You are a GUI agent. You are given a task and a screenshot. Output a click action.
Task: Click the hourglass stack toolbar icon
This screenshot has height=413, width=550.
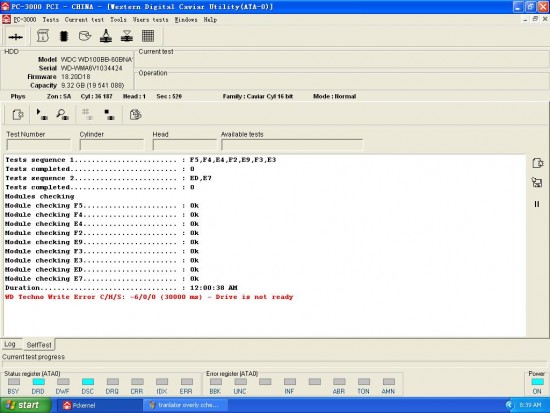127,36
